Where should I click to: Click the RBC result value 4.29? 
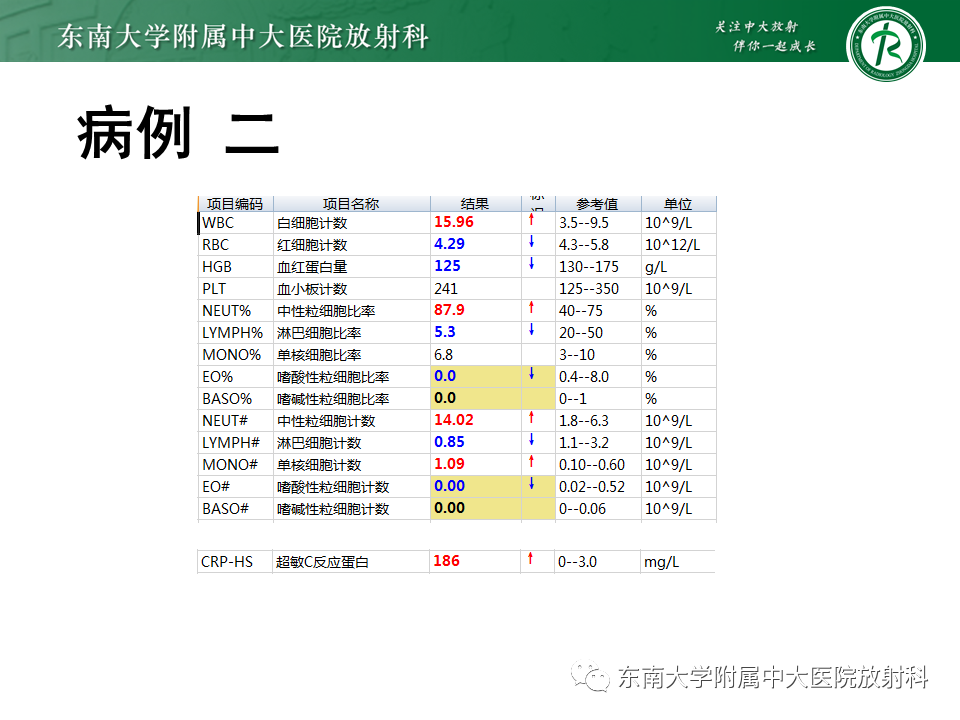[449, 244]
